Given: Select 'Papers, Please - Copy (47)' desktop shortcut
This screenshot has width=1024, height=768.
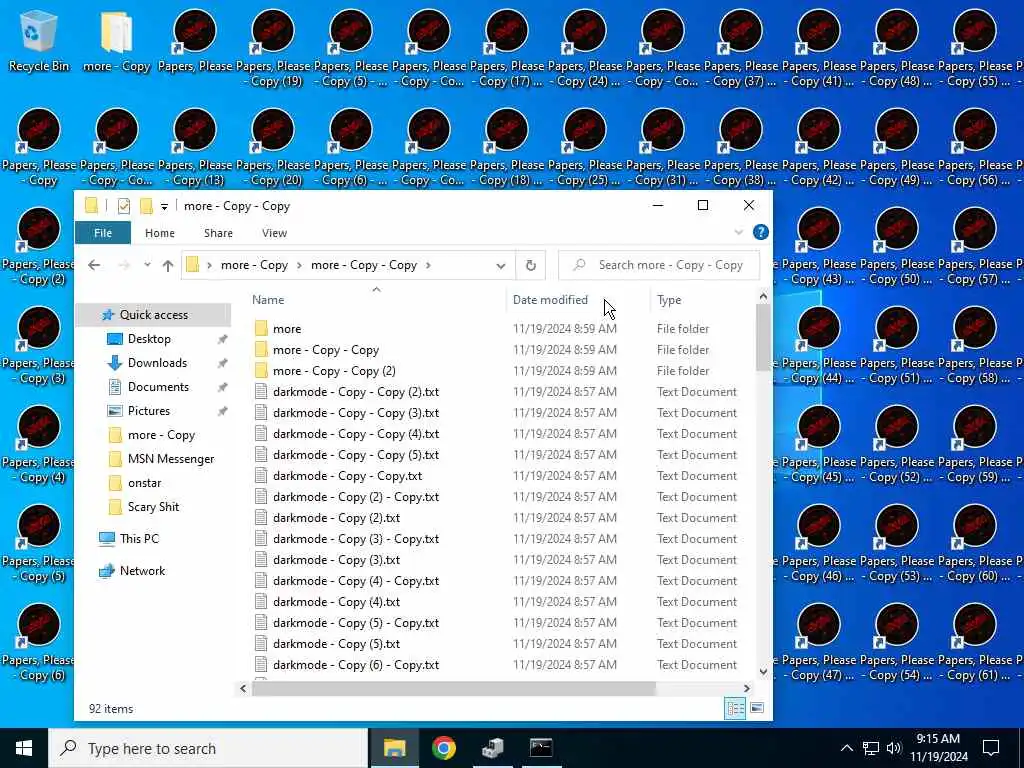Looking at the screenshot, I should [820, 643].
